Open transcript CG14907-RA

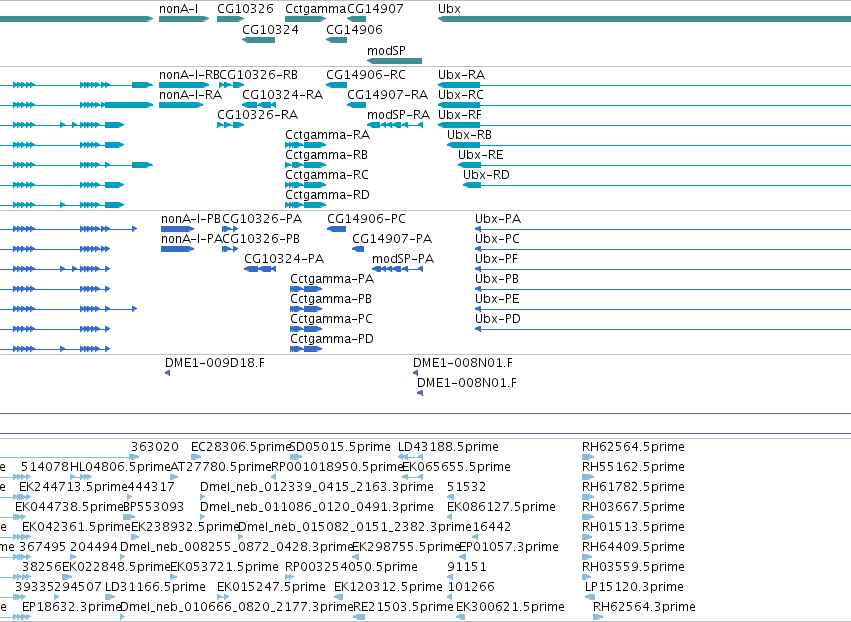pos(388,95)
